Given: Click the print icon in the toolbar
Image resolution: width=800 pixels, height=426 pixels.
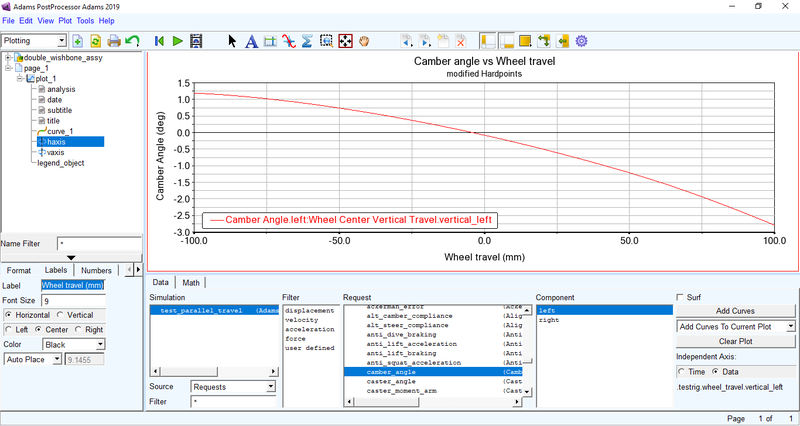Looking at the screenshot, I should pyautogui.click(x=114, y=41).
